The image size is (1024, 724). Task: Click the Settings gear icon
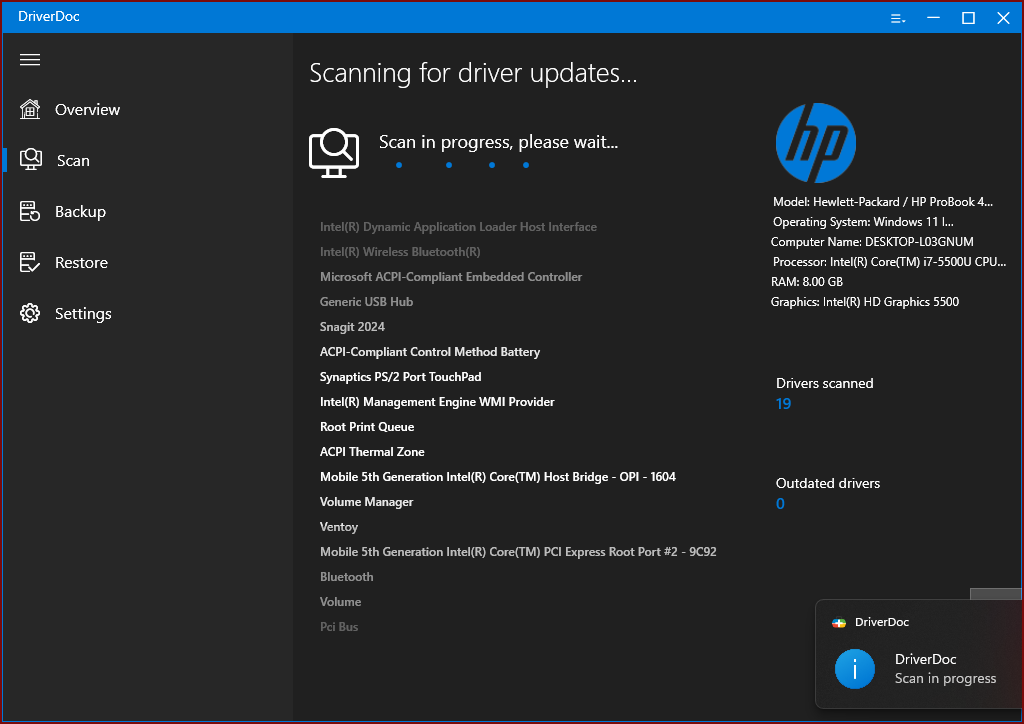30,313
